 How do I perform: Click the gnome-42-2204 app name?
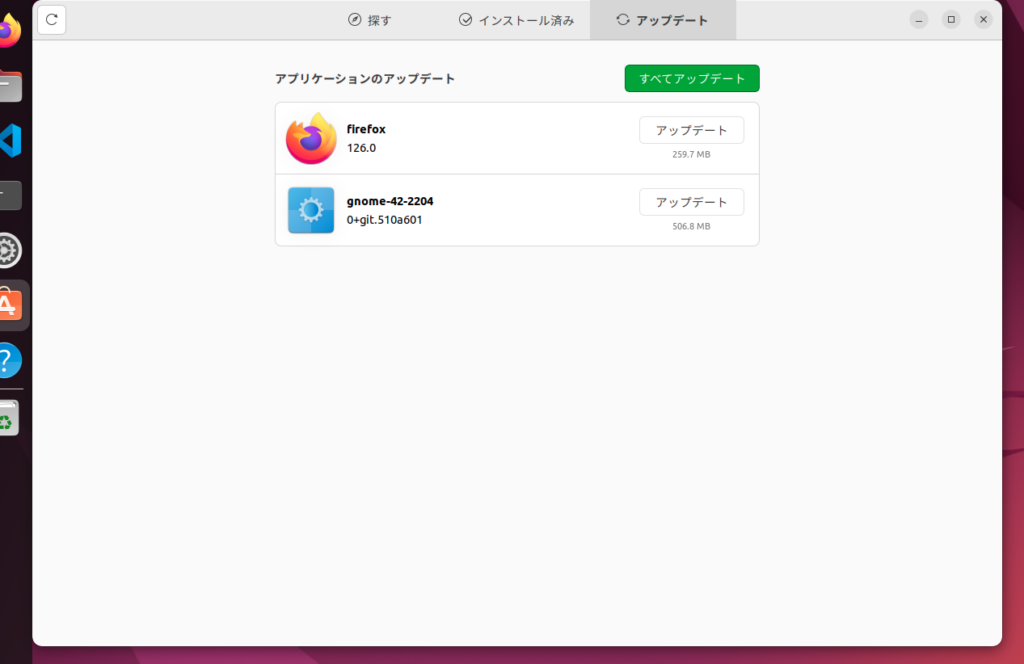point(390,201)
